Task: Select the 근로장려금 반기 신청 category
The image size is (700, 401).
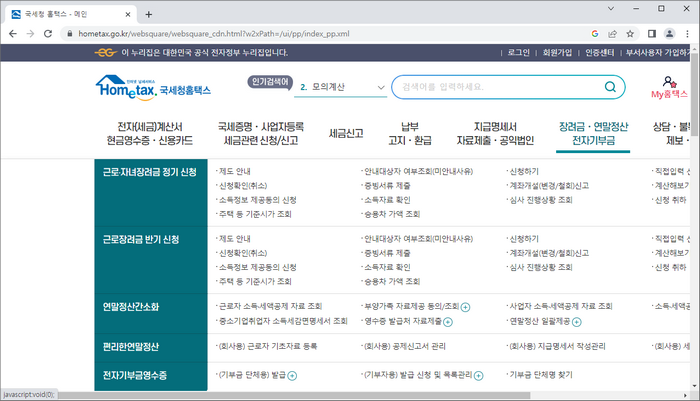Action: 141,240
